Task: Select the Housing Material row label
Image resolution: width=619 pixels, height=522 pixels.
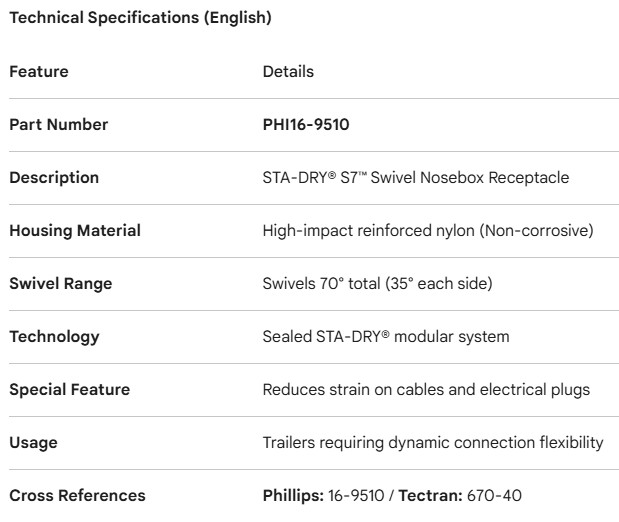Action: pos(75,231)
